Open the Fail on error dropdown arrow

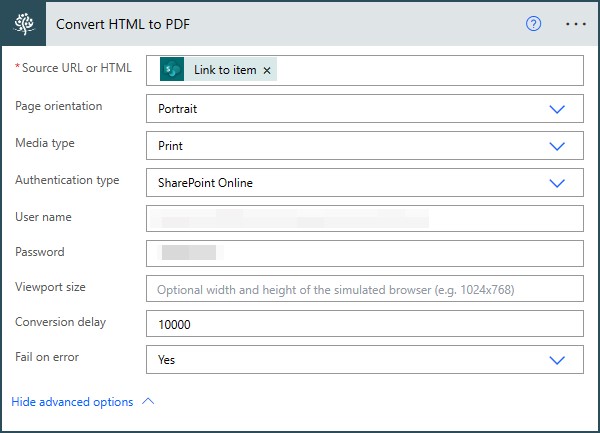[x=558, y=359]
